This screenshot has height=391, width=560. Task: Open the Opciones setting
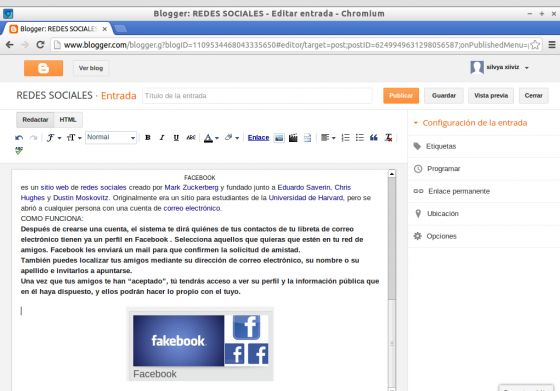pyautogui.click(x=484, y=236)
